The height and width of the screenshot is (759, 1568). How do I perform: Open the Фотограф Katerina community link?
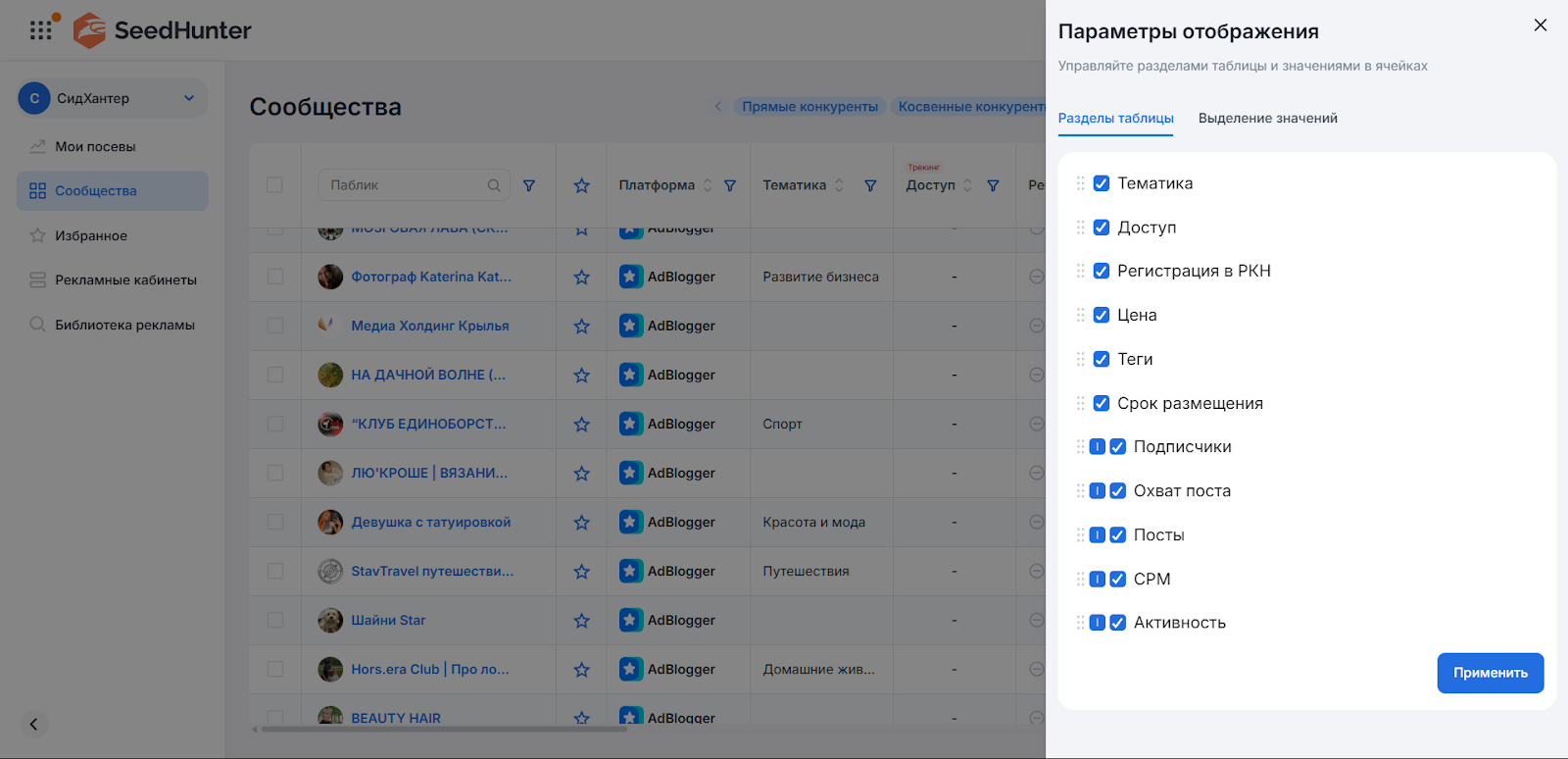[431, 278]
